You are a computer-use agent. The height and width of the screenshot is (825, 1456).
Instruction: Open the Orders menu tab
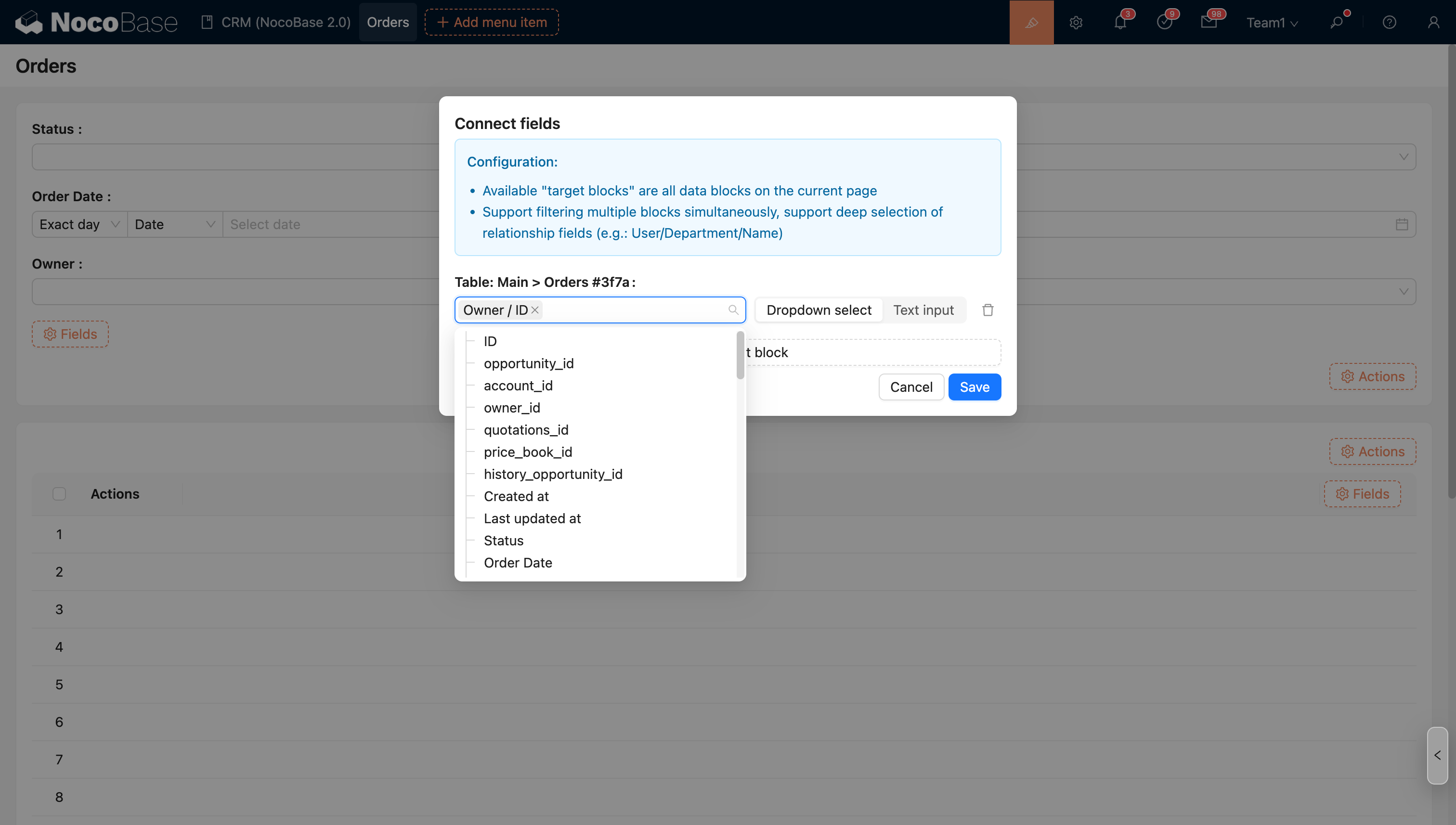[x=388, y=22]
